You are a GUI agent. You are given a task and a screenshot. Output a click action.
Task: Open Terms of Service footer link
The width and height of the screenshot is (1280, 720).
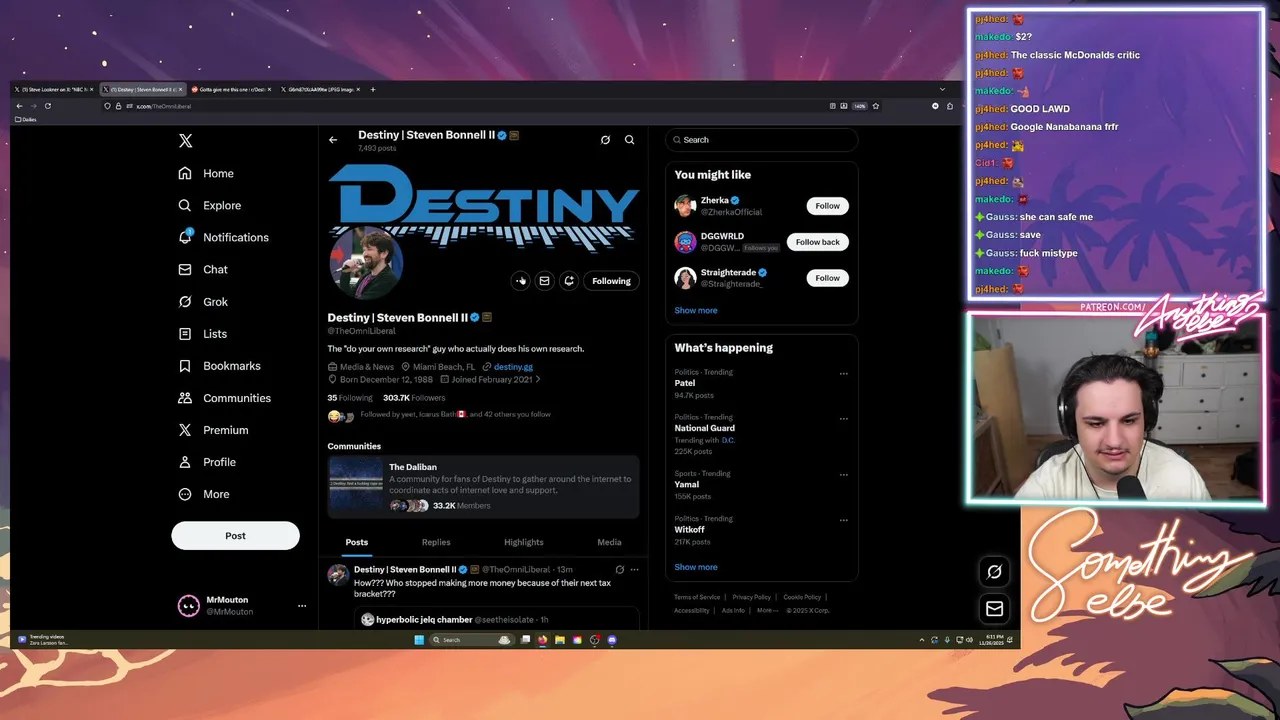697,597
